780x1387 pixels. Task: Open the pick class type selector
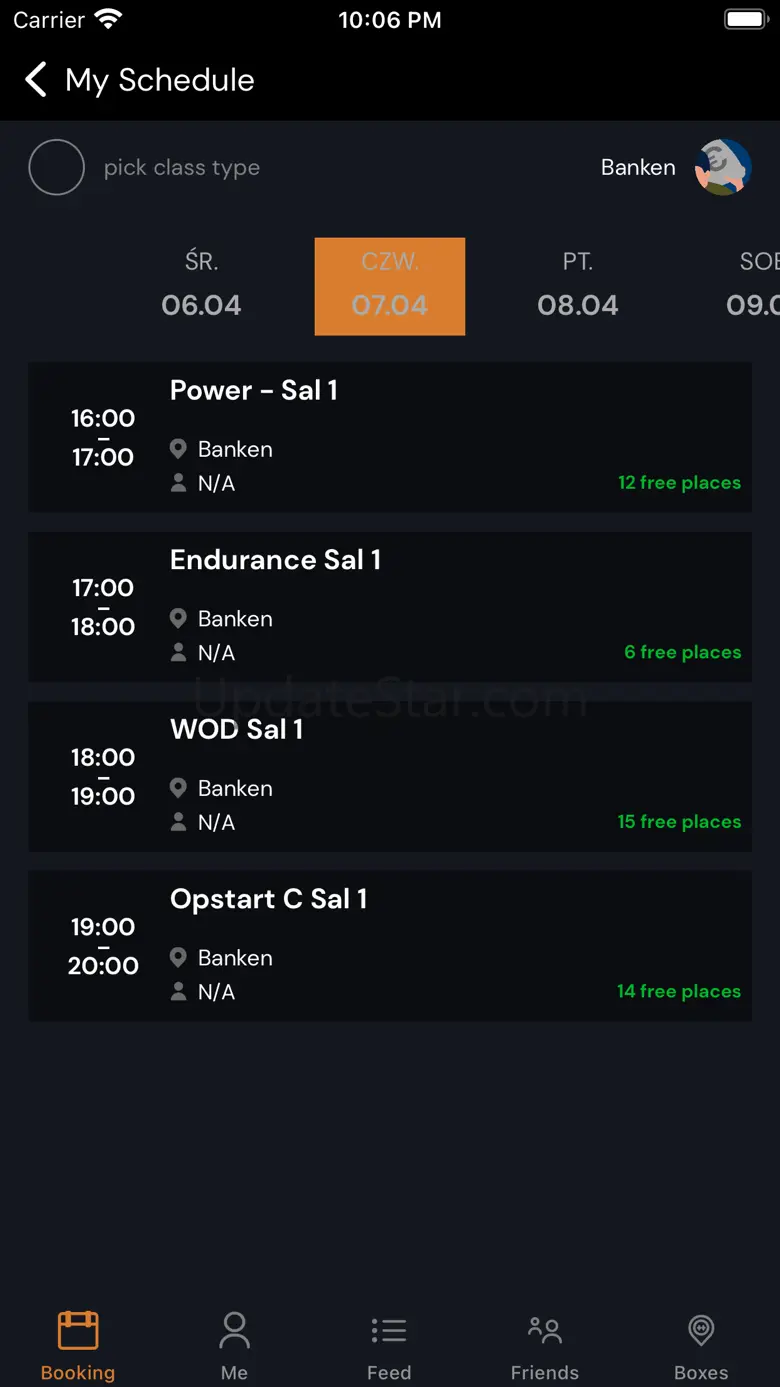pyautogui.click(x=182, y=168)
